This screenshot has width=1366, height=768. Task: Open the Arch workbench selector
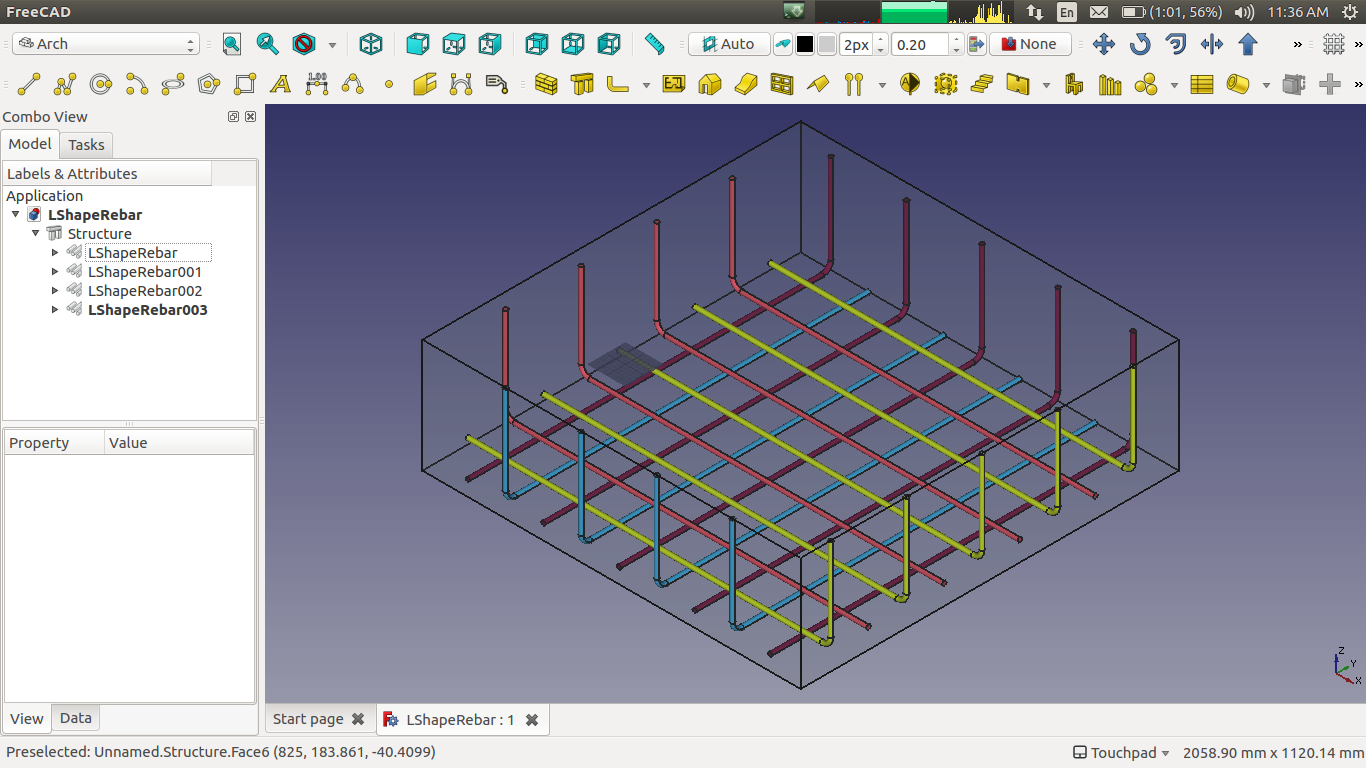click(x=107, y=44)
